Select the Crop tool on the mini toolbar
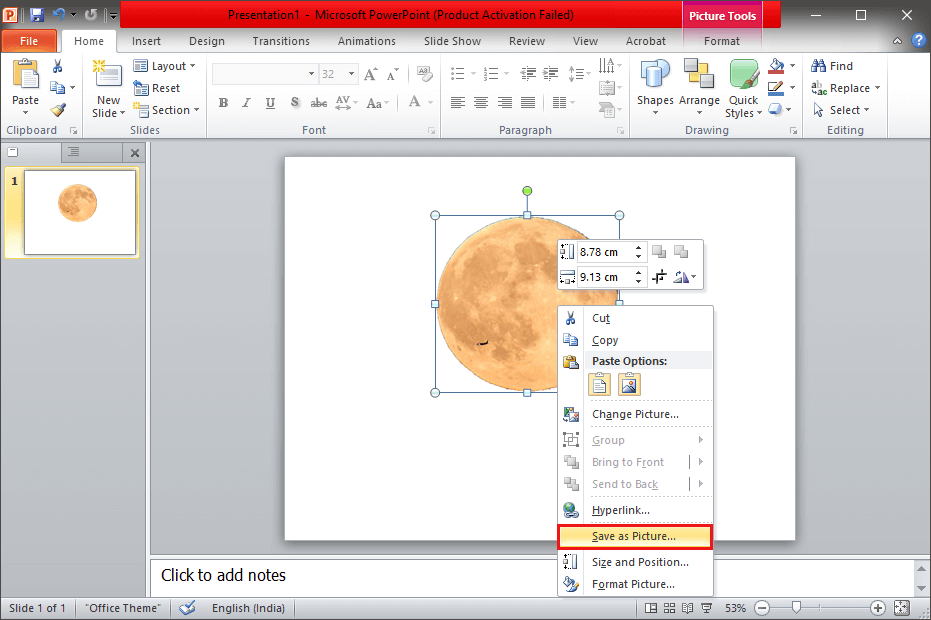The width and height of the screenshot is (931, 620). tap(659, 276)
